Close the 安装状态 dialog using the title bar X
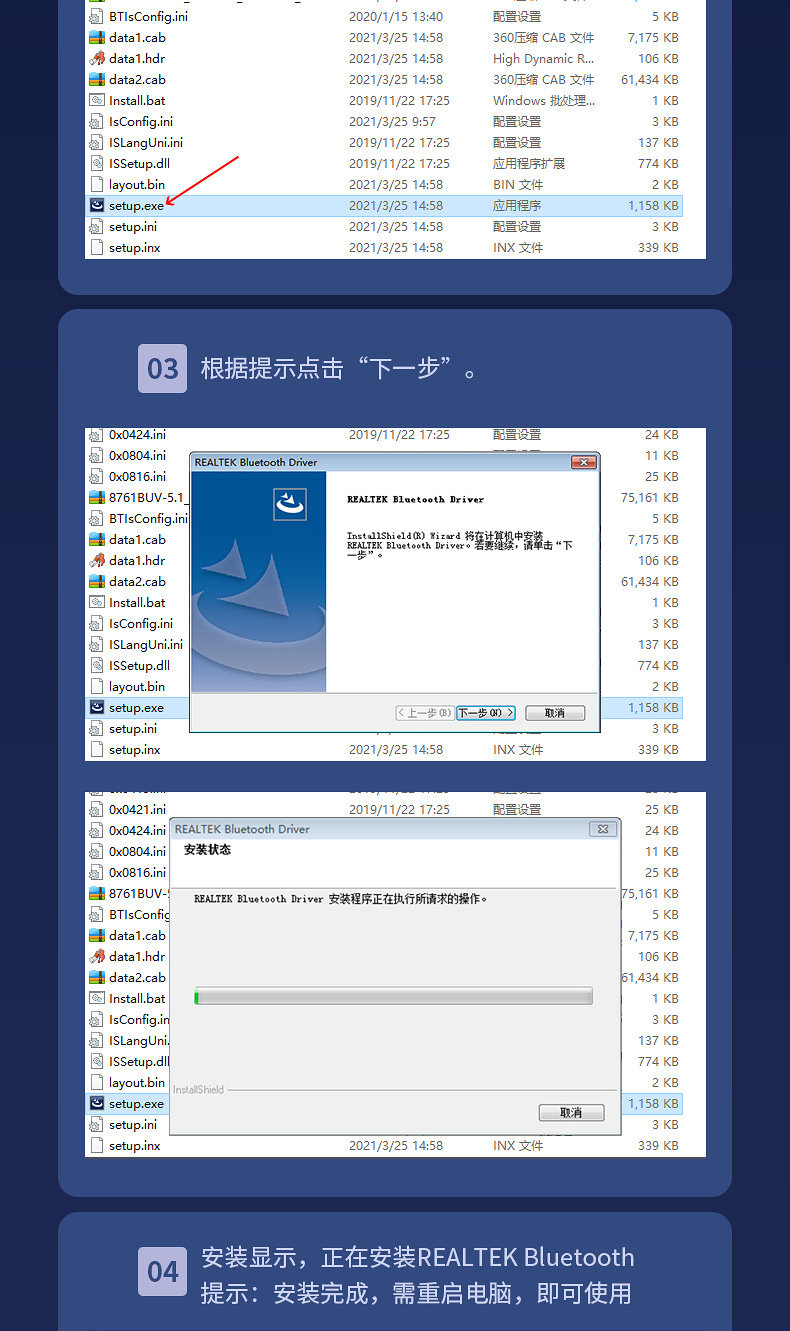This screenshot has height=1331, width=790. coord(602,829)
